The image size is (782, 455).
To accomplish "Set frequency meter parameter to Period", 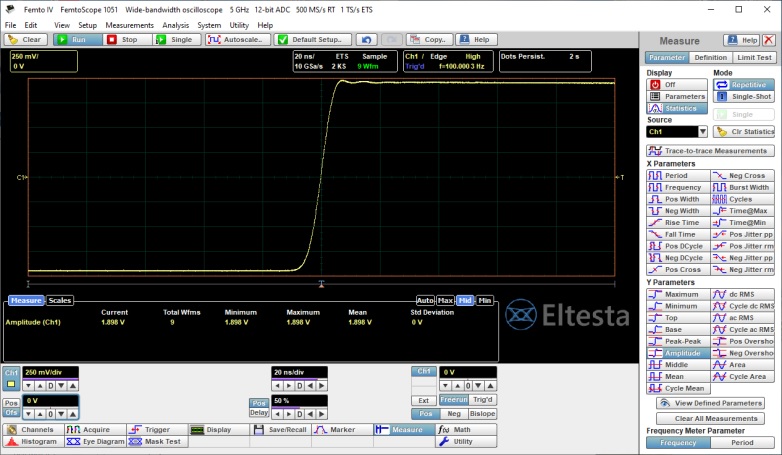I will pos(742,442).
